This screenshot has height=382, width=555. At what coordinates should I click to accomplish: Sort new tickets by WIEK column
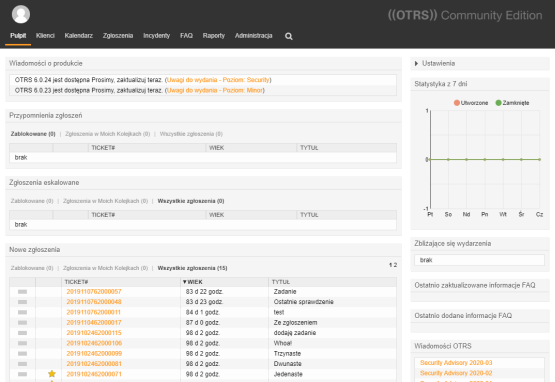(x=193, y=282)
